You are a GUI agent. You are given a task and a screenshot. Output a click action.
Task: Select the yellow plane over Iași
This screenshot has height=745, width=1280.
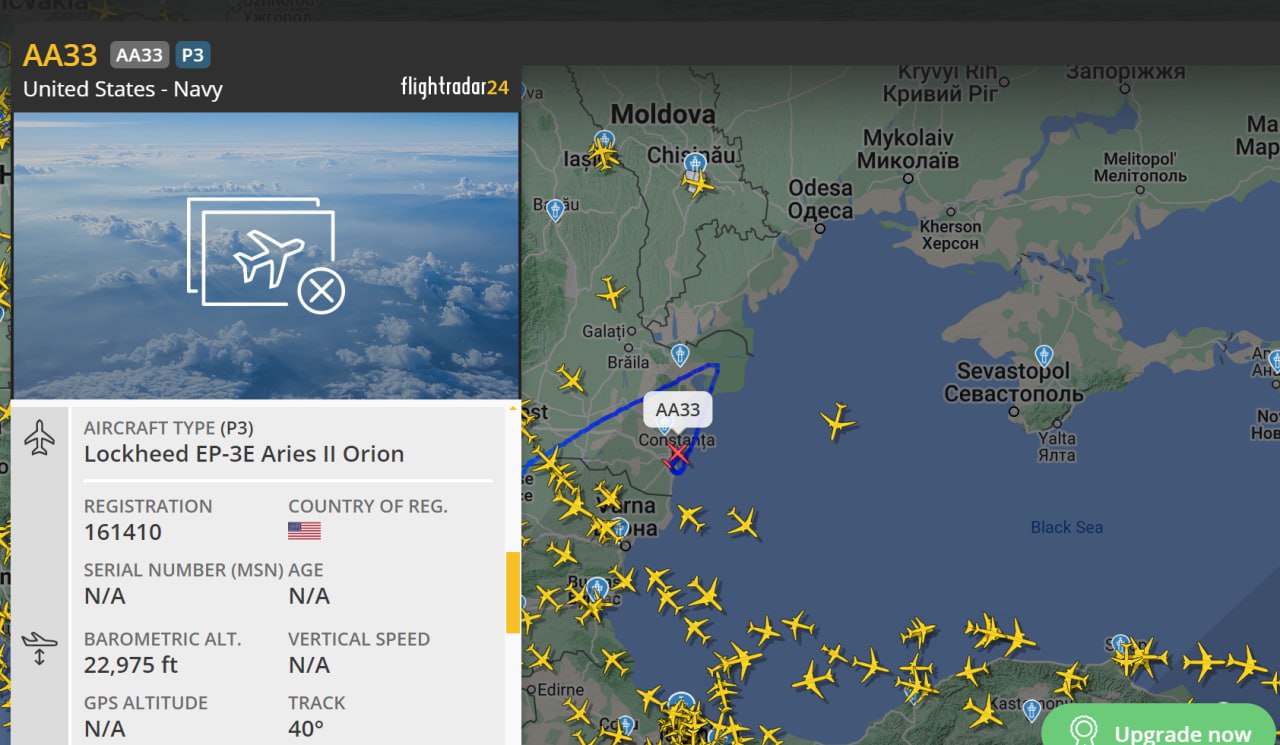coord(603,156)
